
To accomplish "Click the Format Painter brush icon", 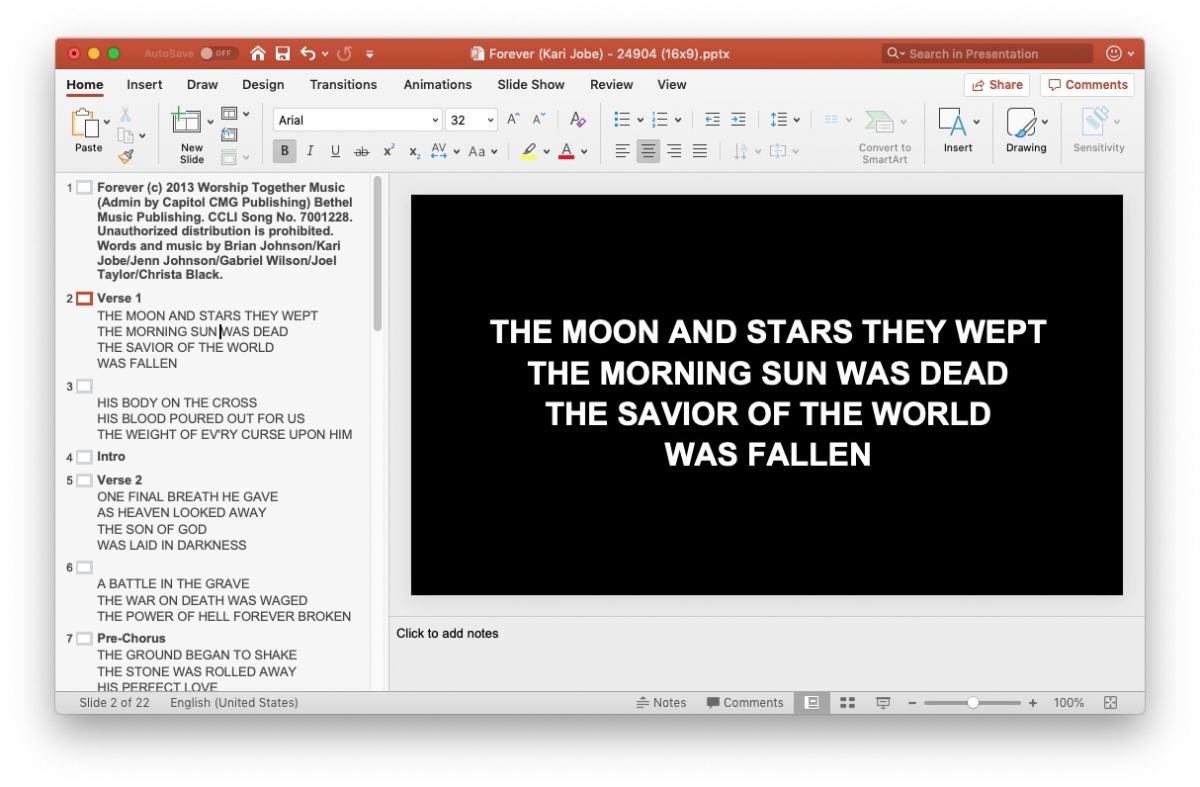I will tap(126, 156).
